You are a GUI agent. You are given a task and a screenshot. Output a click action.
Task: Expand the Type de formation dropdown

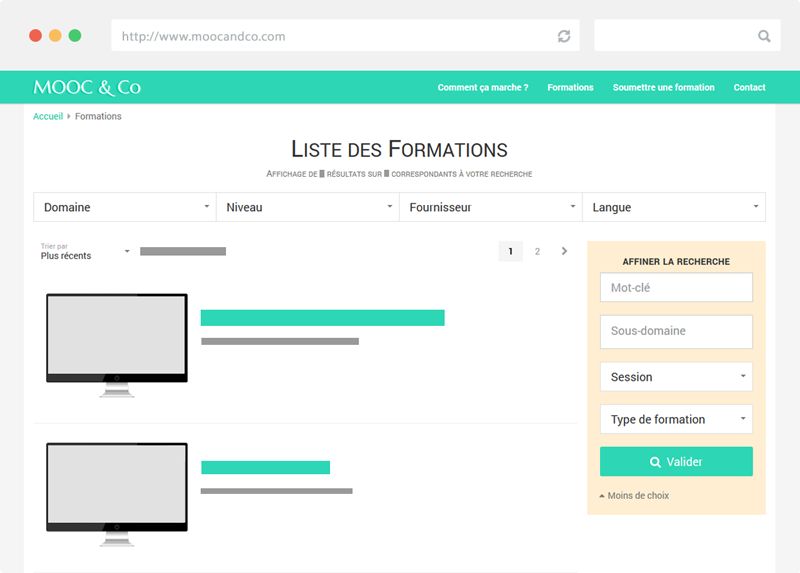coord(676,419)
